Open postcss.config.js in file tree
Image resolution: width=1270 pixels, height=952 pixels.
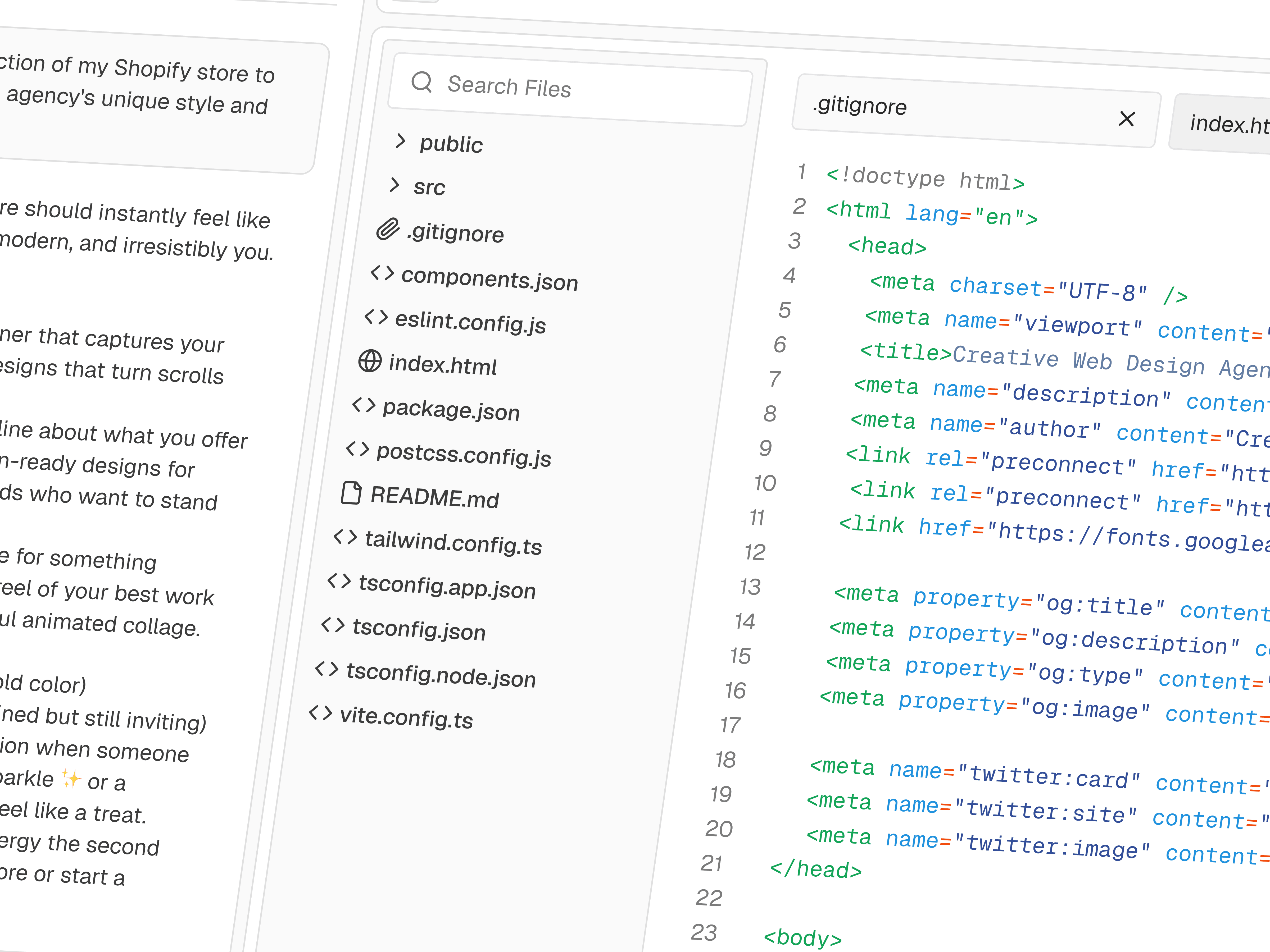point(463,455)
